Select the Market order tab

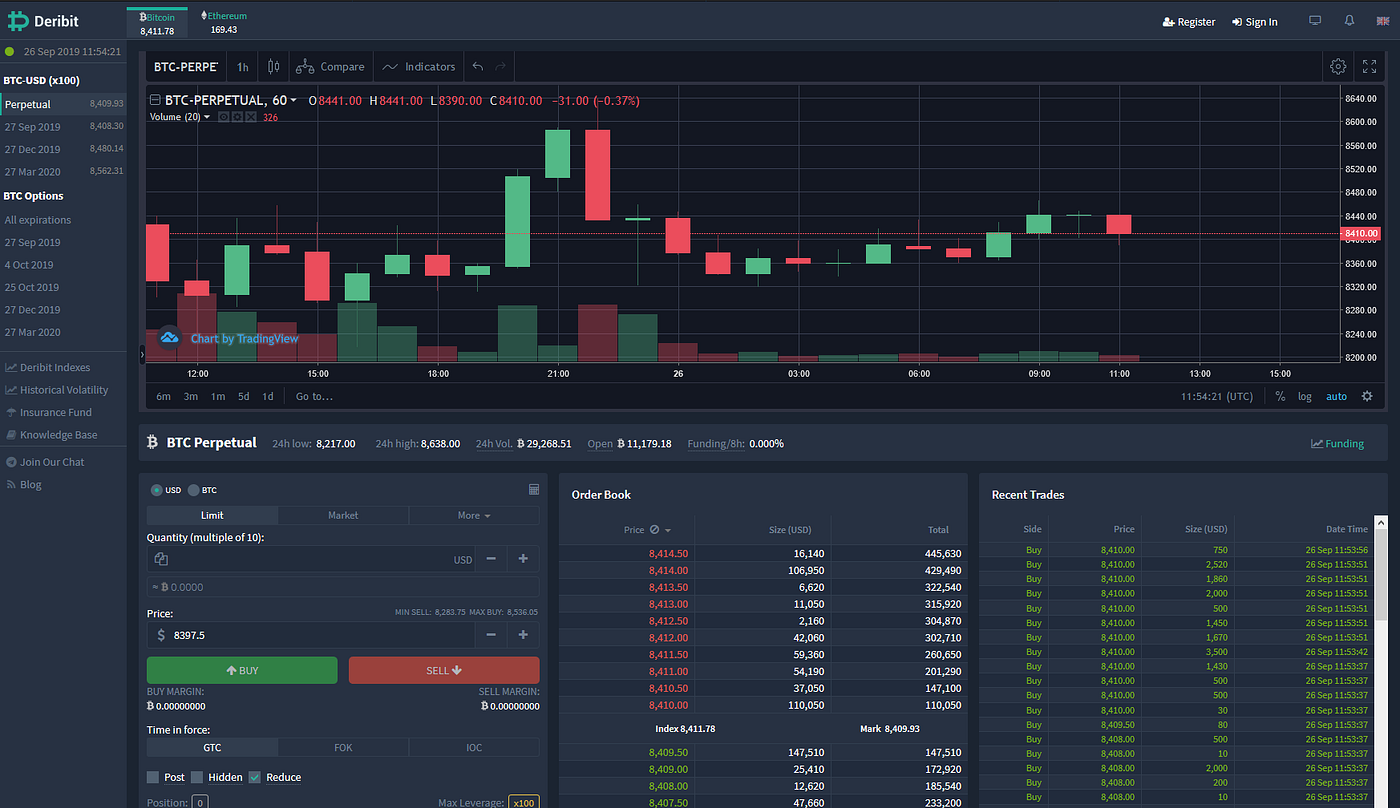pyautogui.click(x=343, y=515)
